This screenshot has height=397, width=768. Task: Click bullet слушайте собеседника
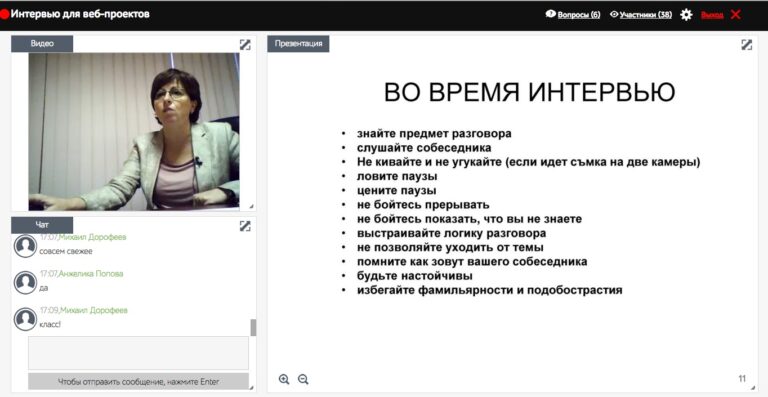click(424, 148)
